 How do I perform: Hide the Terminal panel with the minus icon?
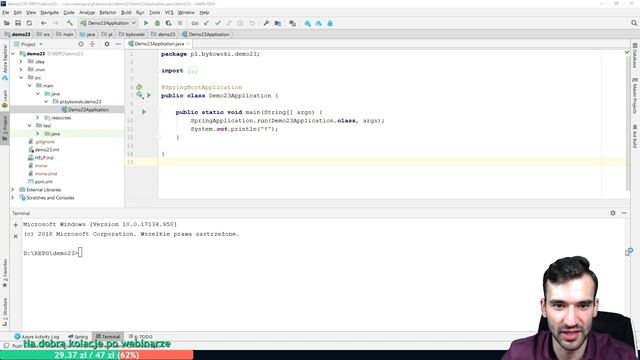(x=624, y=213)
